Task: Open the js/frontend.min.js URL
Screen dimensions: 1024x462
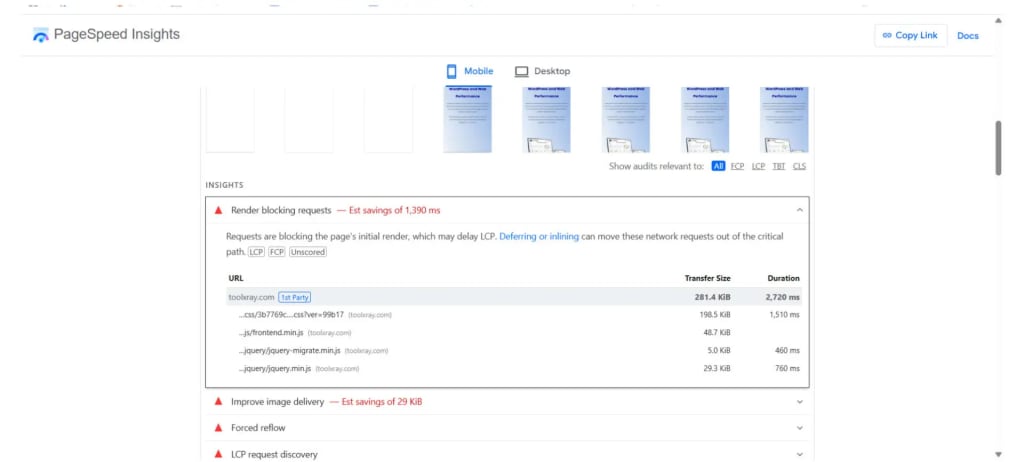Action: click(x=271, y=333)
